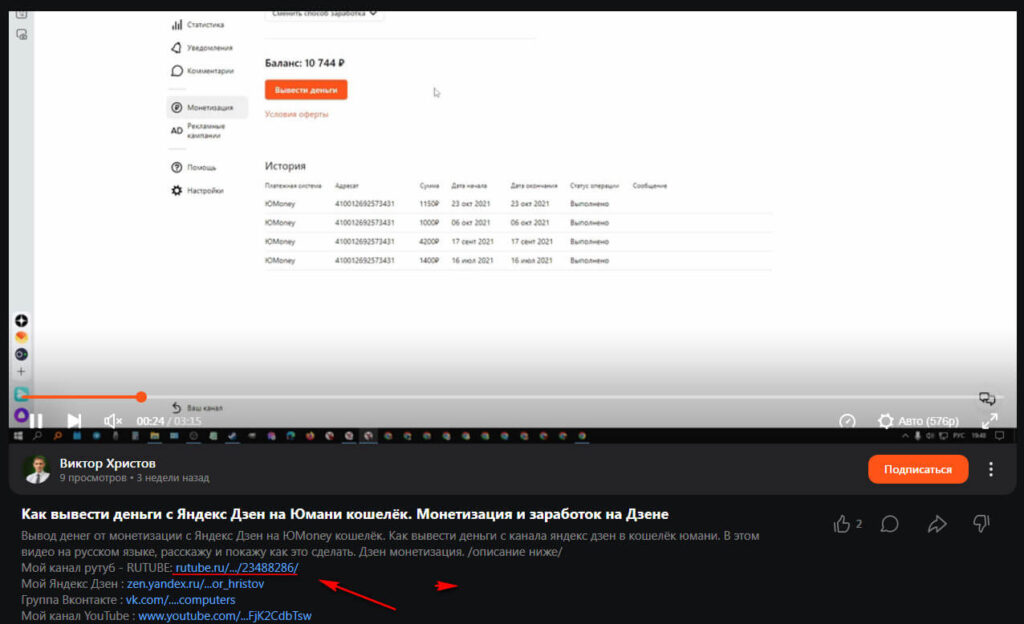
Task: Pause the video playback
Action: click(36, 421)
